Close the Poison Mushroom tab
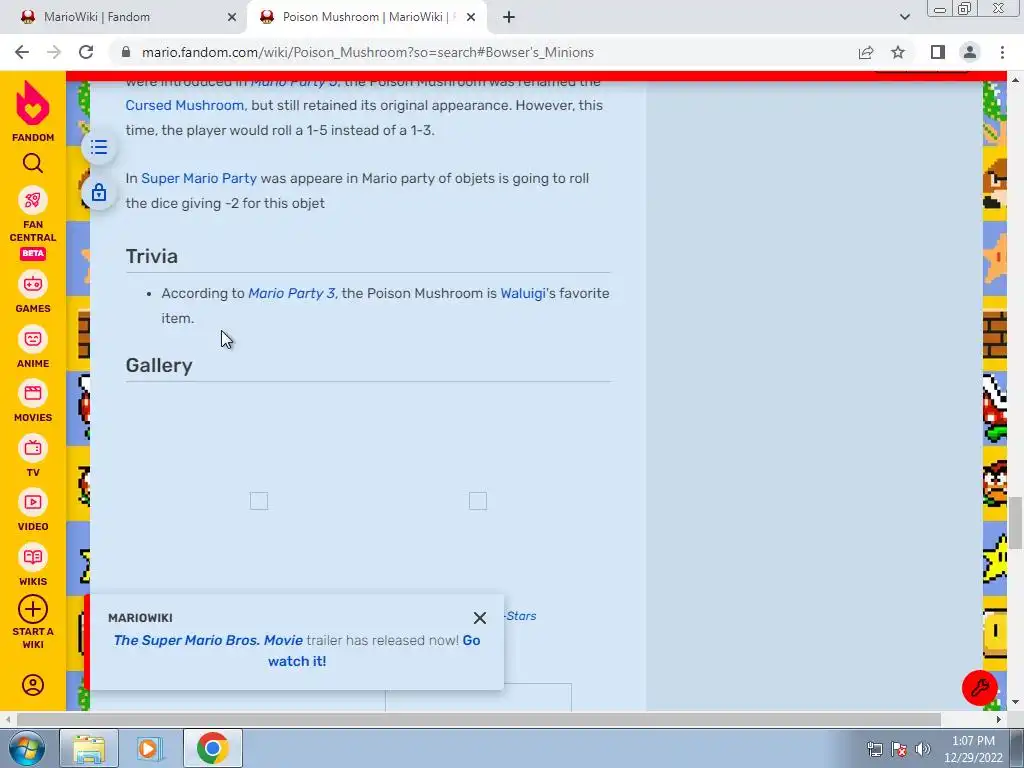The width and height of the screenshot is (1024, 768). tap(471, 17)
